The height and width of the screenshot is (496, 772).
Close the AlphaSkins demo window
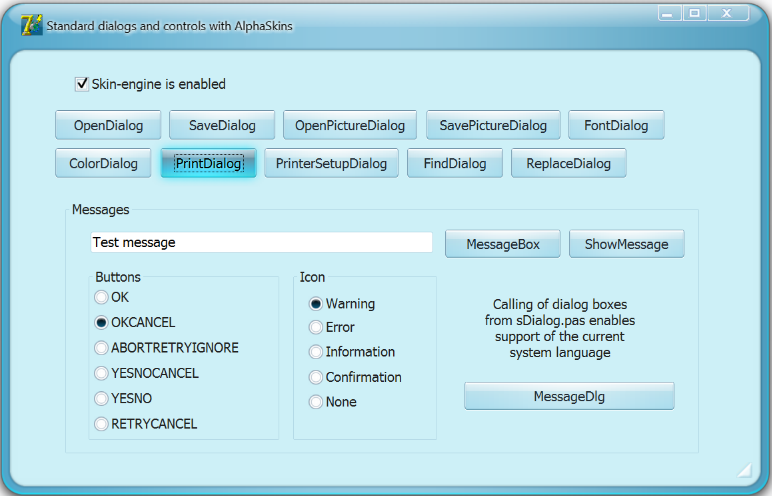click(728, 13)
